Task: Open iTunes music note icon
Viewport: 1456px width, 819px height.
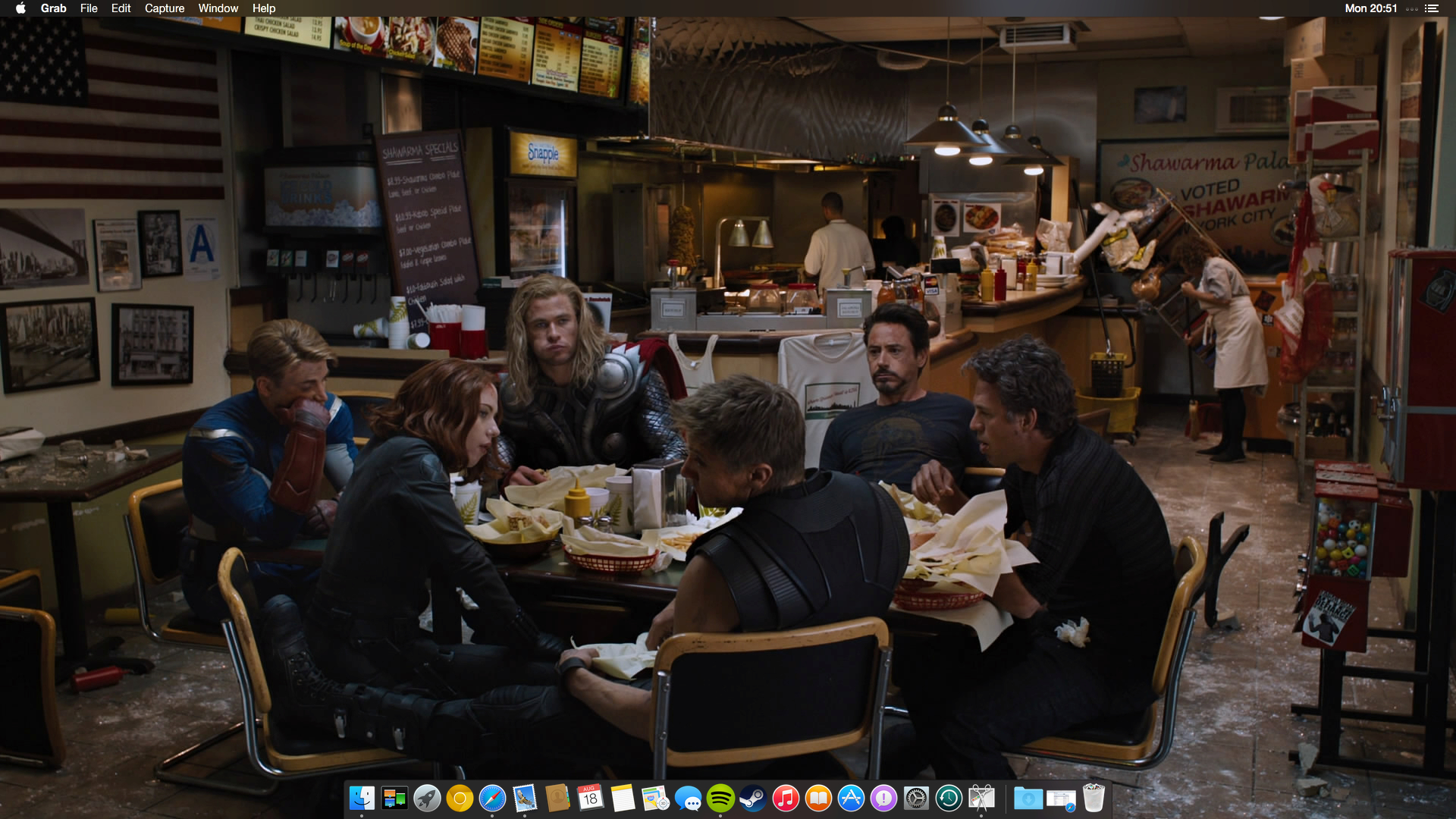Action: coord(786,798)
